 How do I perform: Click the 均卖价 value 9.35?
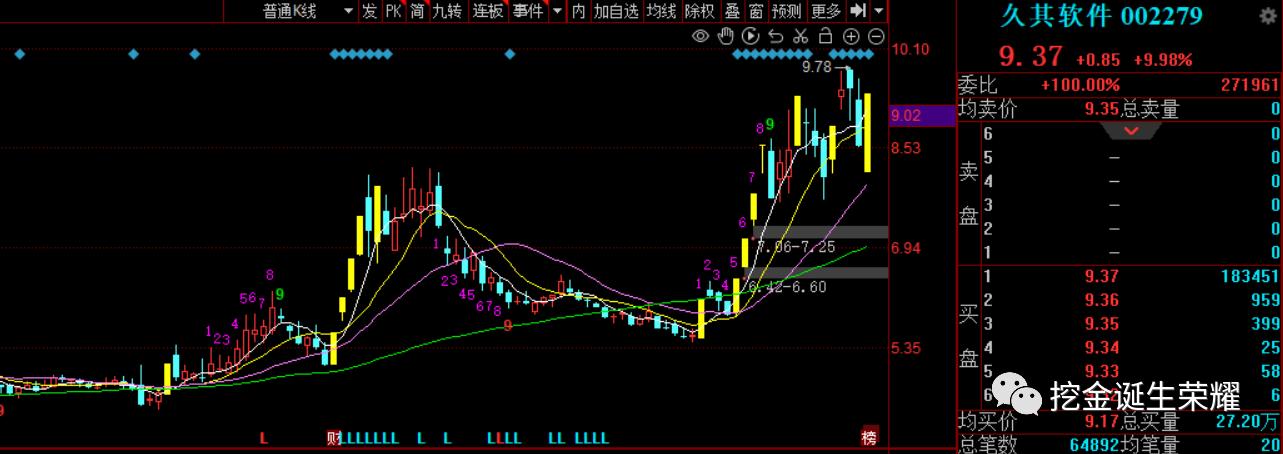(1100, 108)
